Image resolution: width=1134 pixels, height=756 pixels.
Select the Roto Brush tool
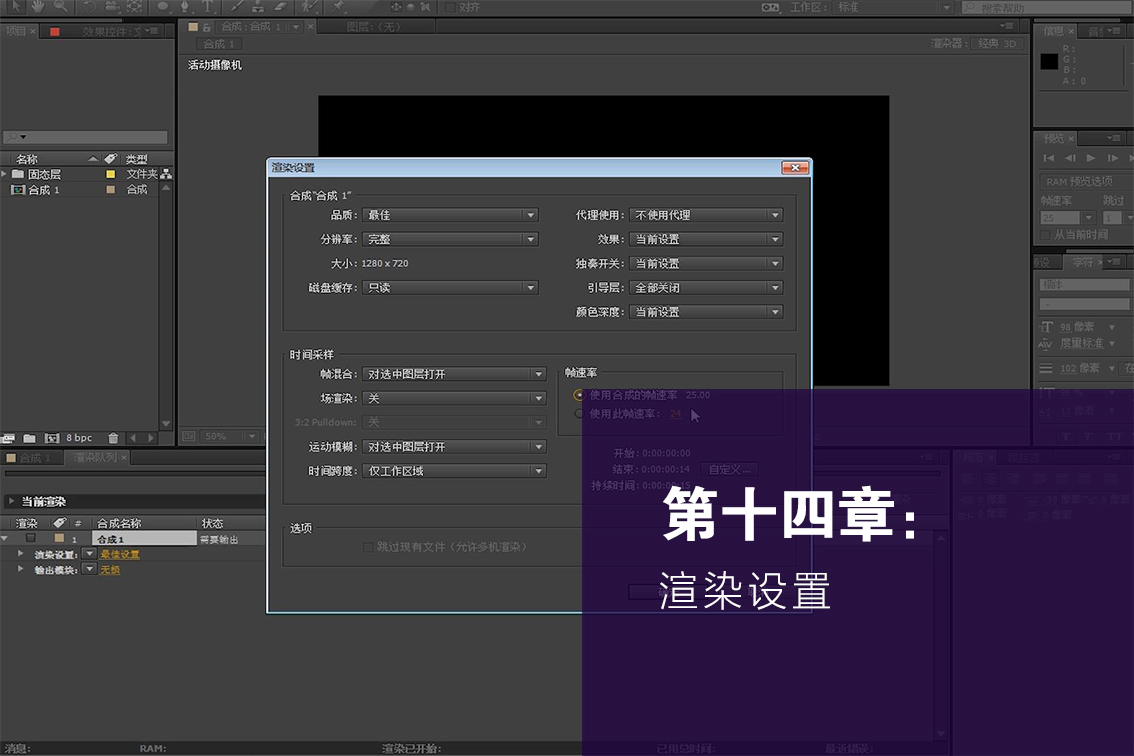pos(310,6)
